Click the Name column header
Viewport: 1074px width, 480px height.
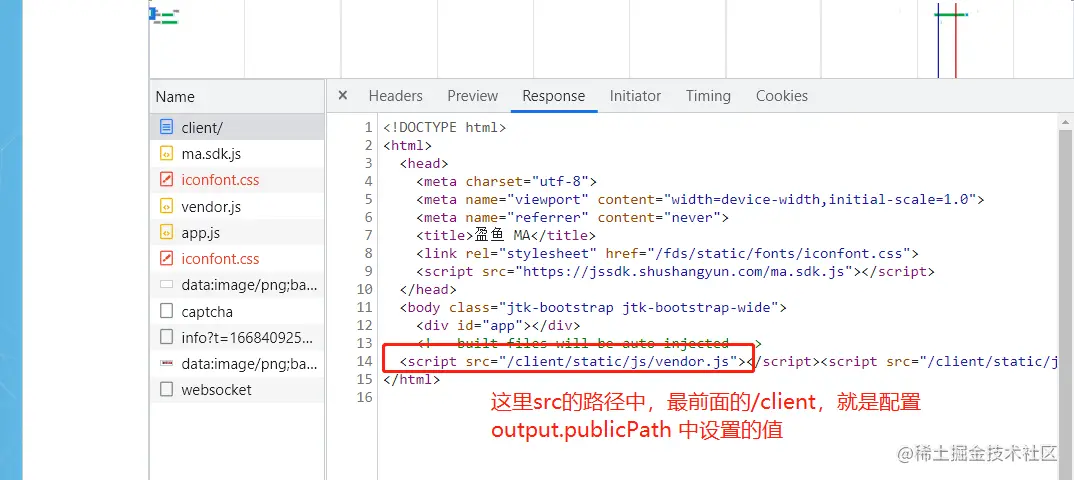pos(237,97)
